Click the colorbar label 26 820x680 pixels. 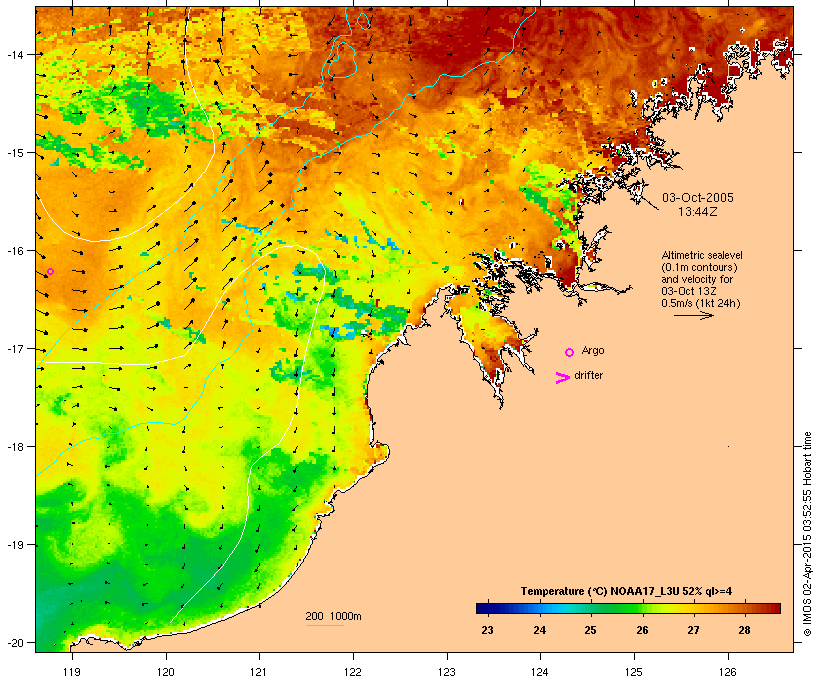point(642,630)
